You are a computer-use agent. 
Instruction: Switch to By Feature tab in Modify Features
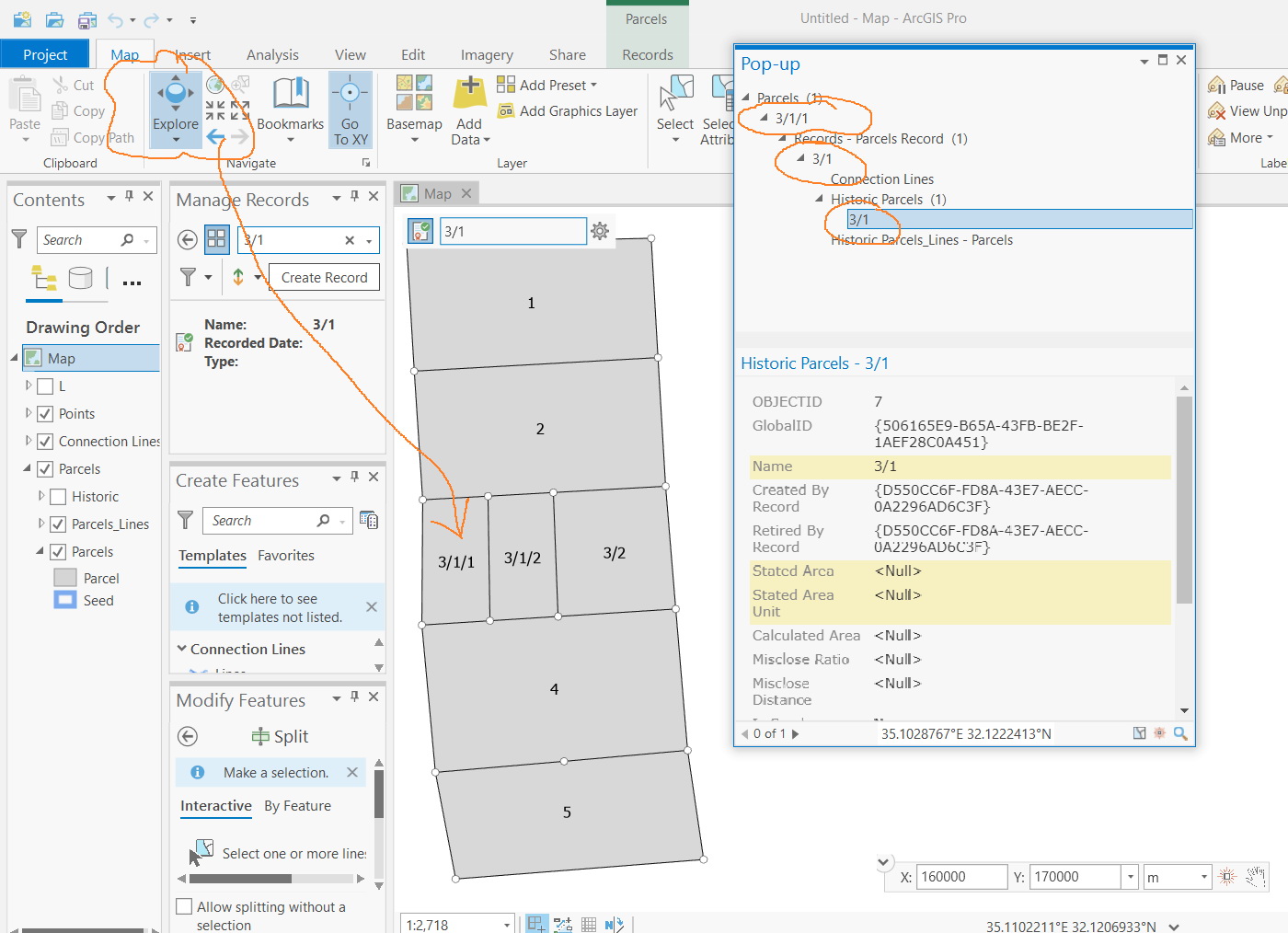tap(297, 806)
